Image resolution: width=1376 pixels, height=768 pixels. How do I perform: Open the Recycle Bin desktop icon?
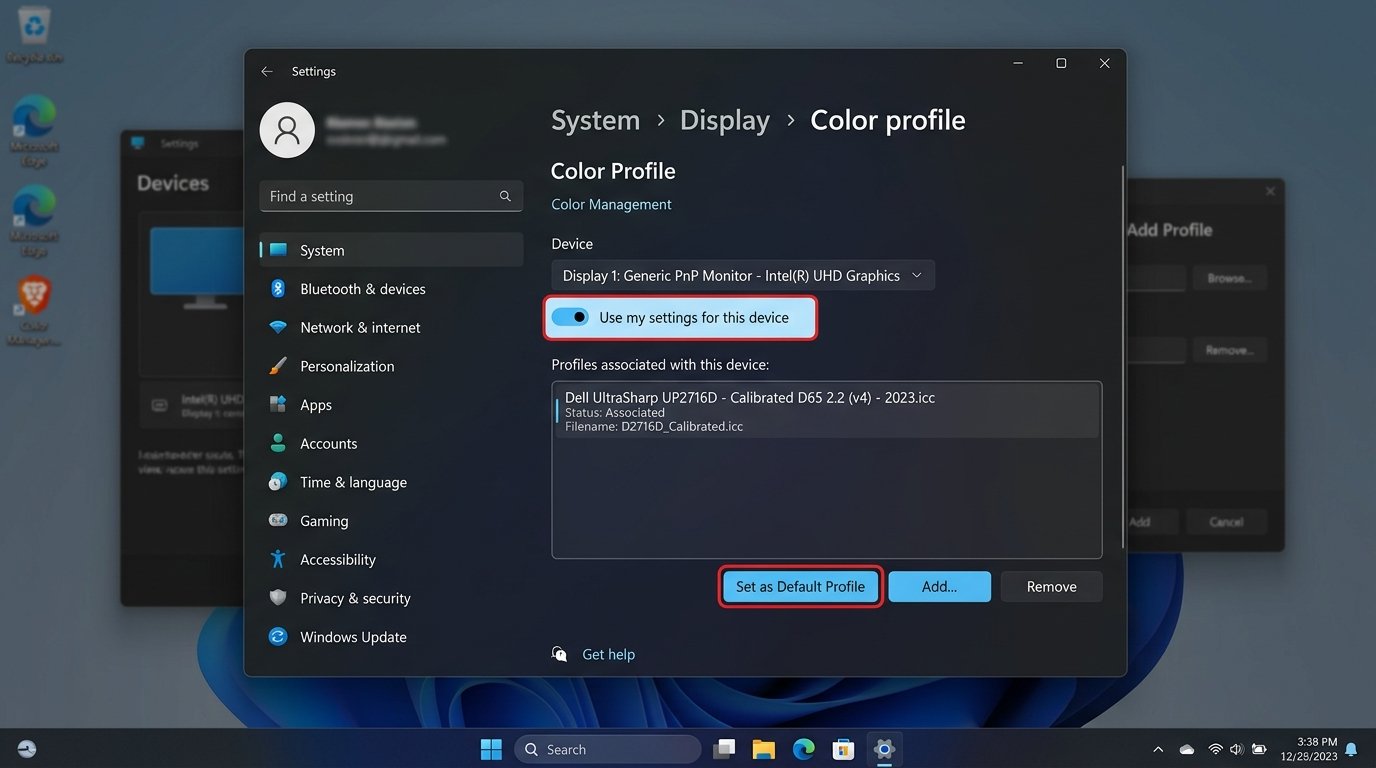(34, 35)
